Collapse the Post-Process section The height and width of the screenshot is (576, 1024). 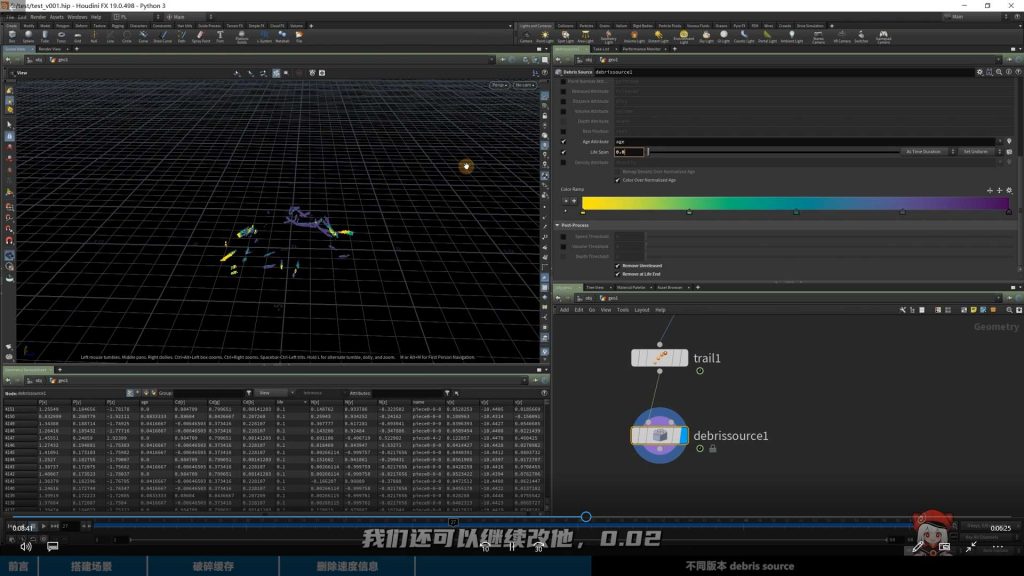point(561,223)
